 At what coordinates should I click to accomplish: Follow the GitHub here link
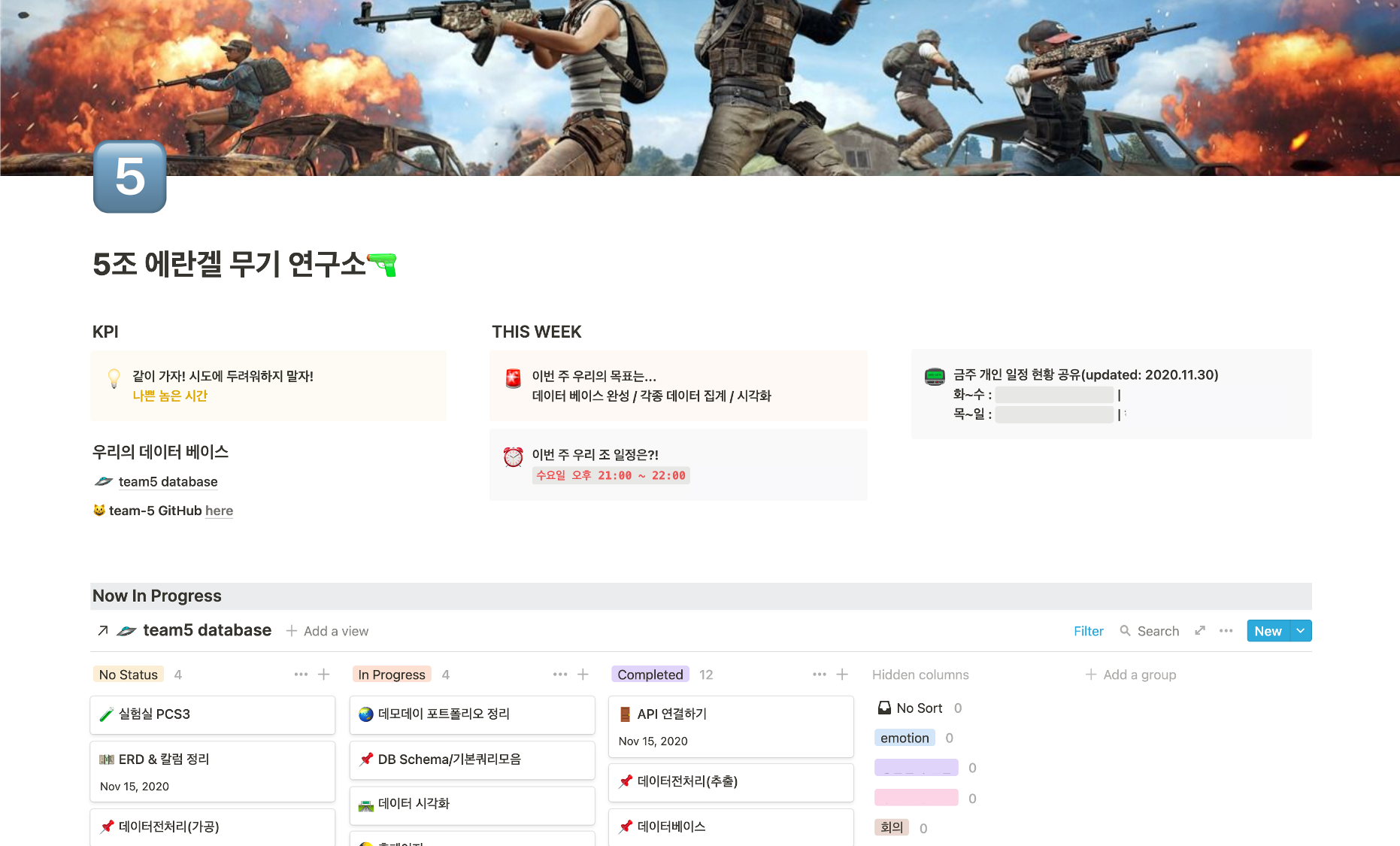point(219,511)
